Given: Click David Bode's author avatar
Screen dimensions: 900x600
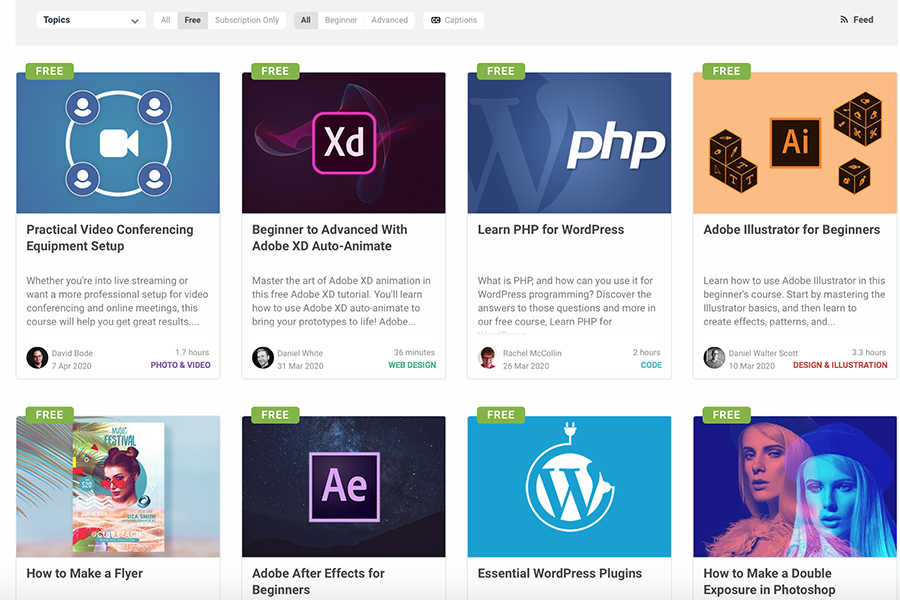Looking at the screenshot, I should tap(37, 358).
